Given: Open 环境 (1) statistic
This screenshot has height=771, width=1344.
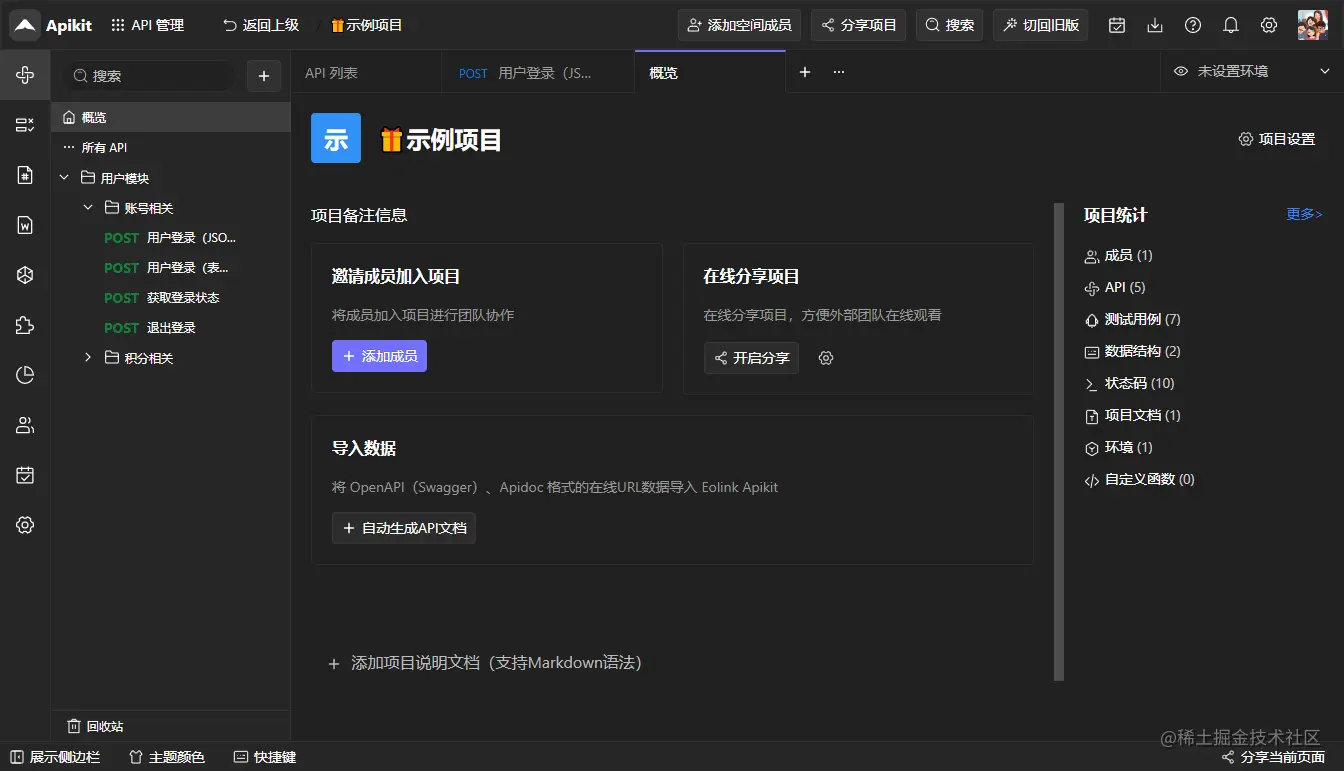Looking at the screenshot, I should [1119, 448].
